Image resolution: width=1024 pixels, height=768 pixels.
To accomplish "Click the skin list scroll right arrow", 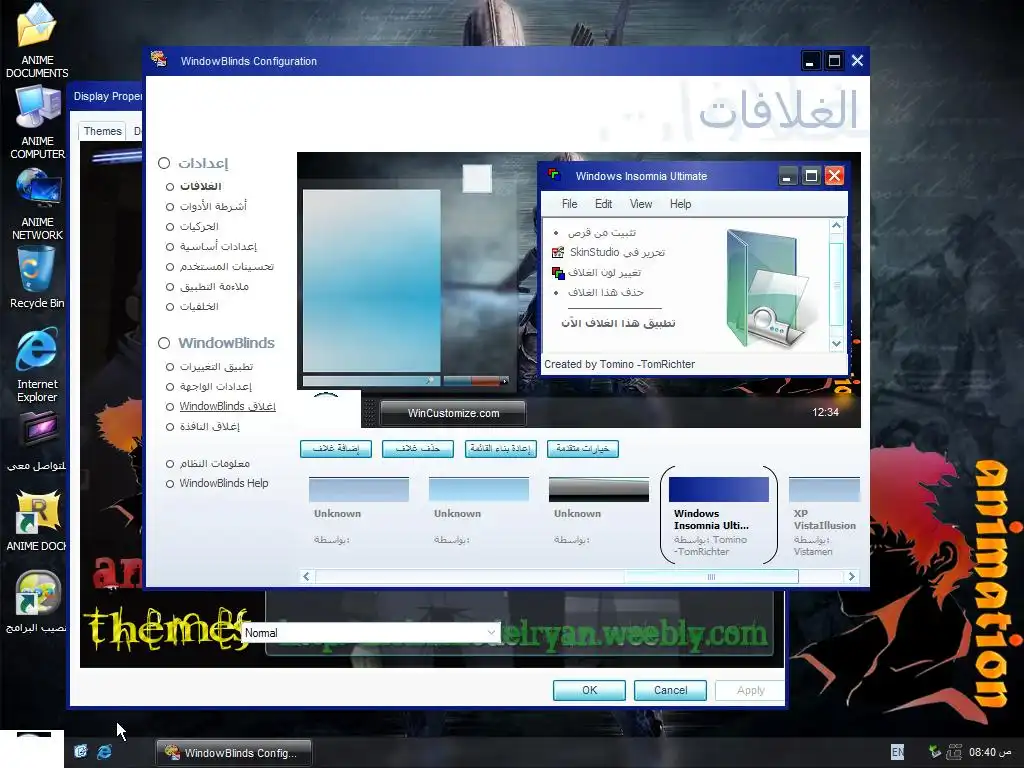I will click(x=851, y=577).
